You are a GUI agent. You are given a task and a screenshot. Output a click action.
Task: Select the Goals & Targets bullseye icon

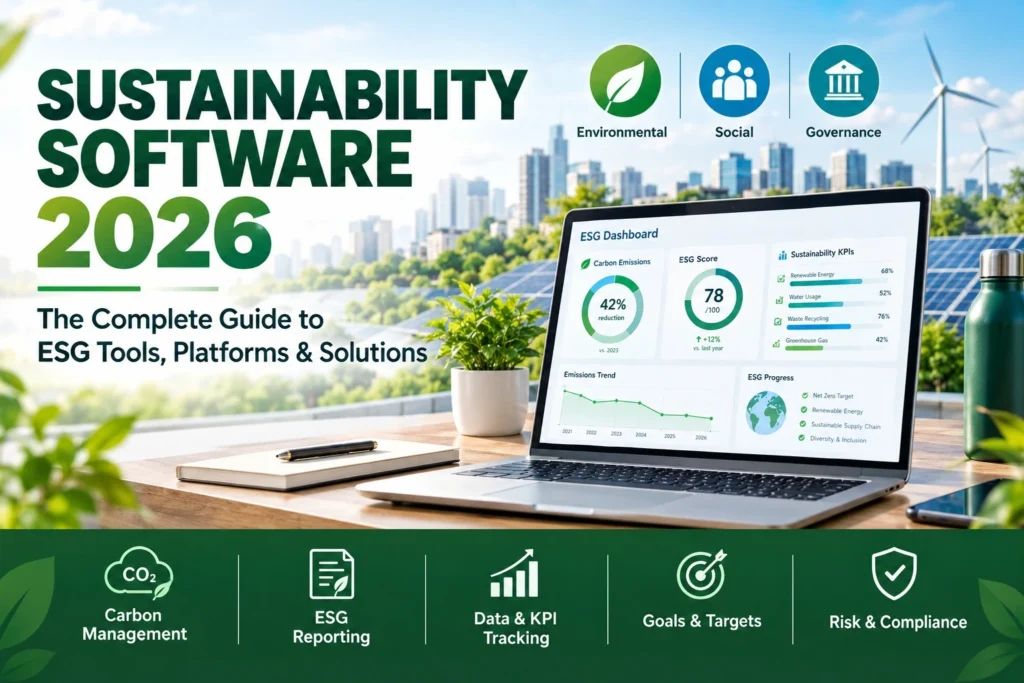click(x=701, y=574)
